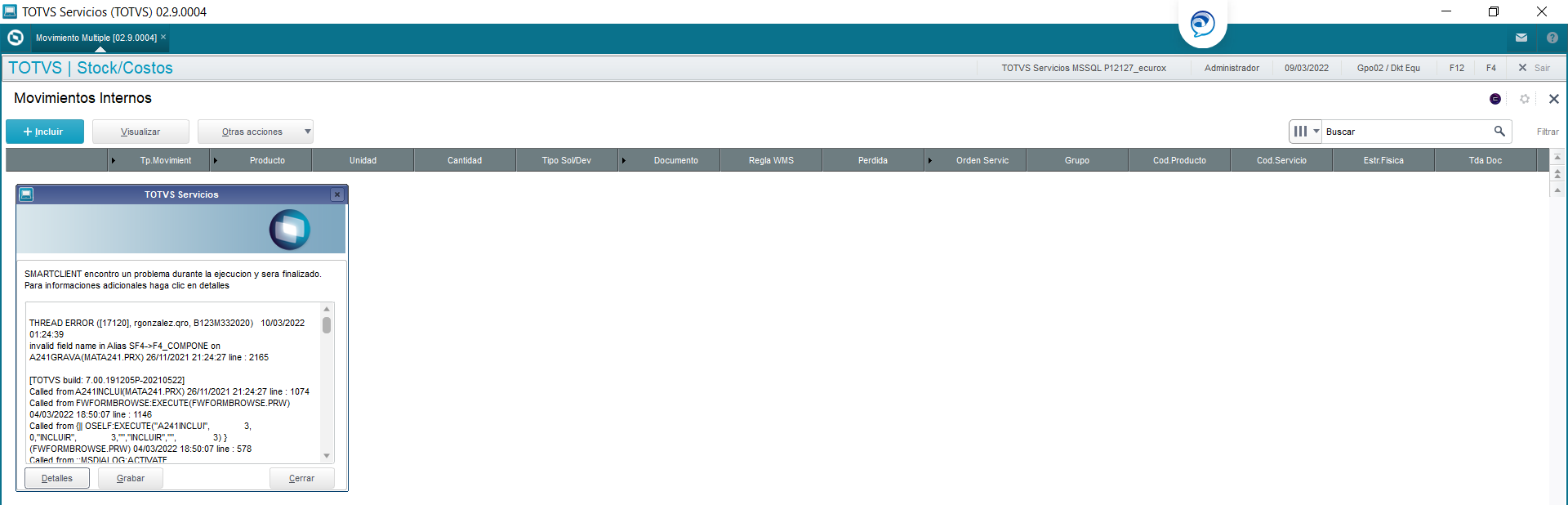Screen dimensions: 1568x505
Task: Click the arrow marker before Tp.Movimient column
Action: (x=114, y=160)
